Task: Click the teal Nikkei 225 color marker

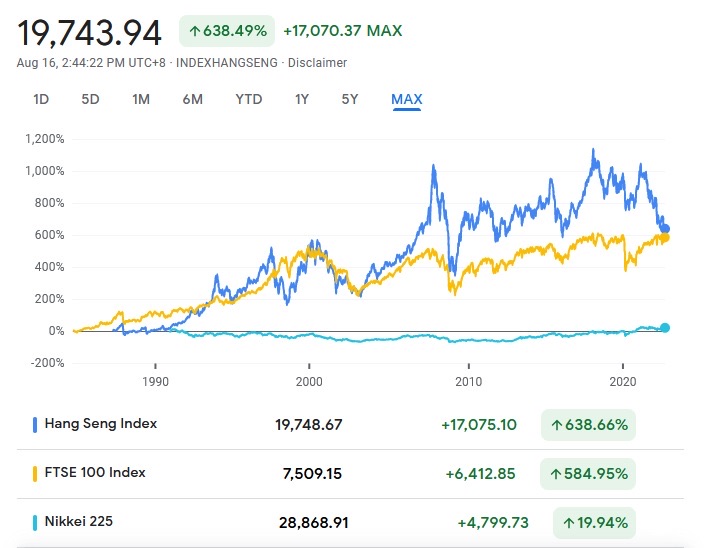Action: click(x=35, y=522)
